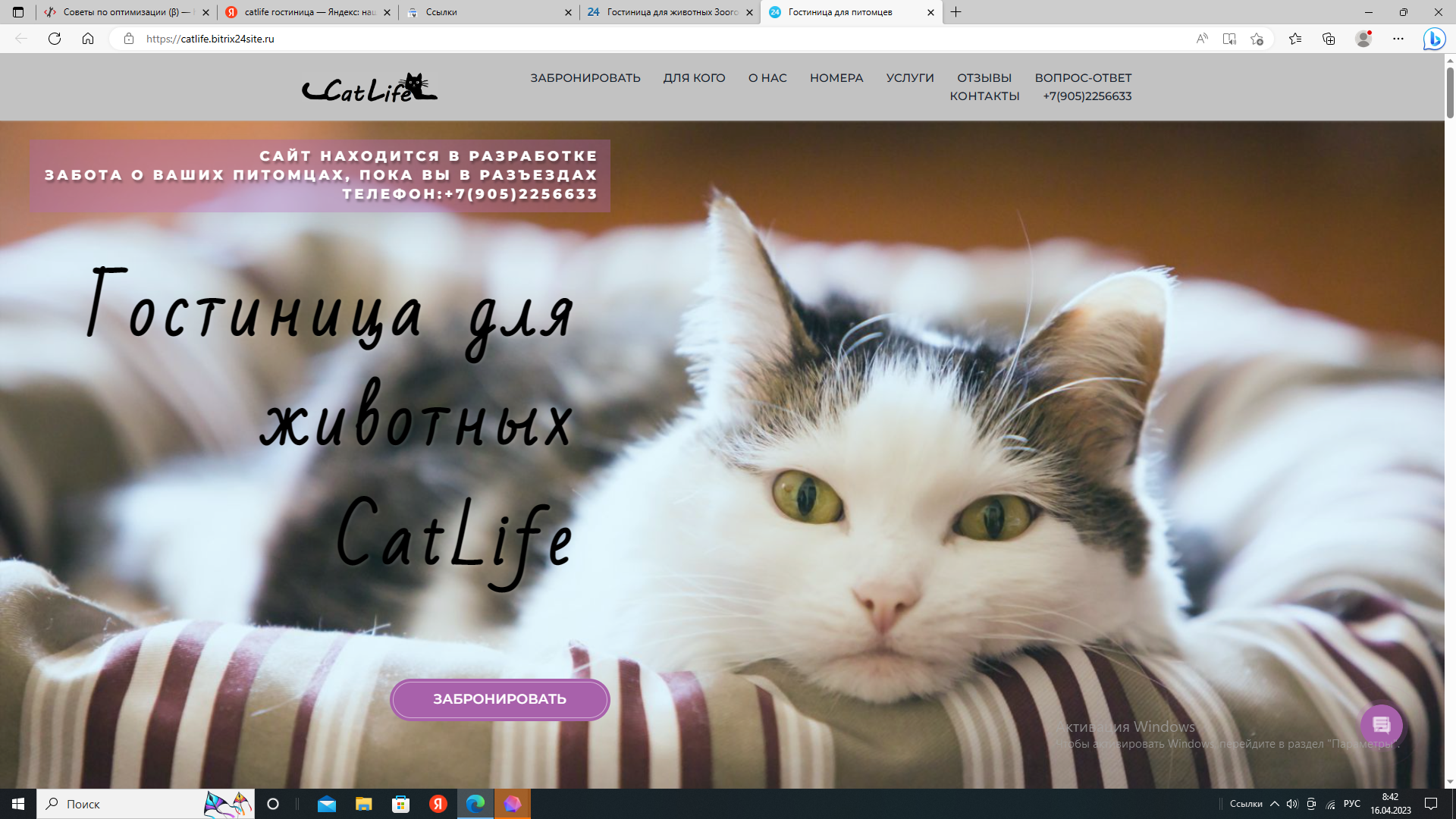This screenshot has width=1456, height=819.
Task: Open the О НАС menu item
Action: [767, 78]
